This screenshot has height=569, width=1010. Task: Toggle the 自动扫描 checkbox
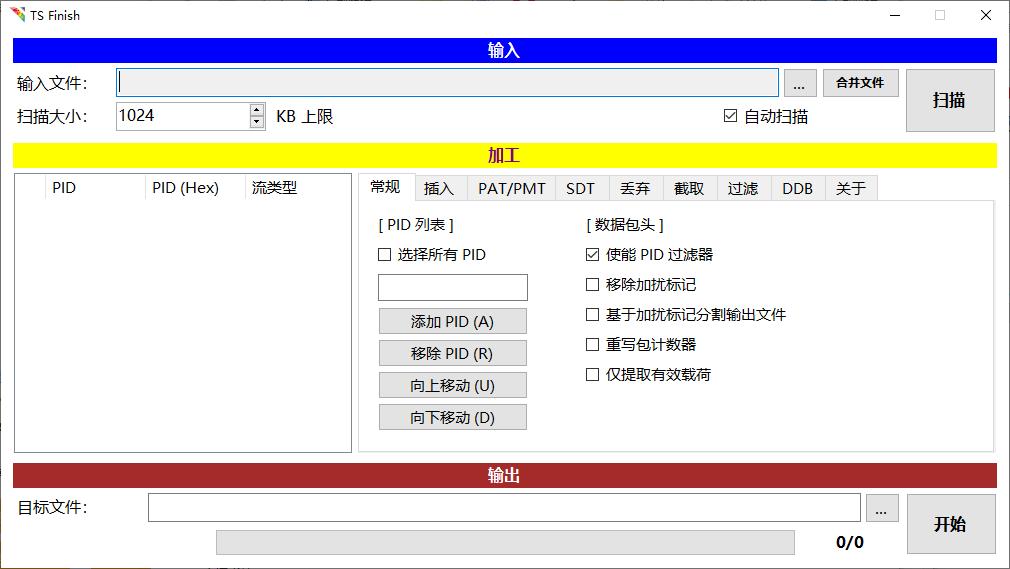pyautogui.click(x=765, y=116)
